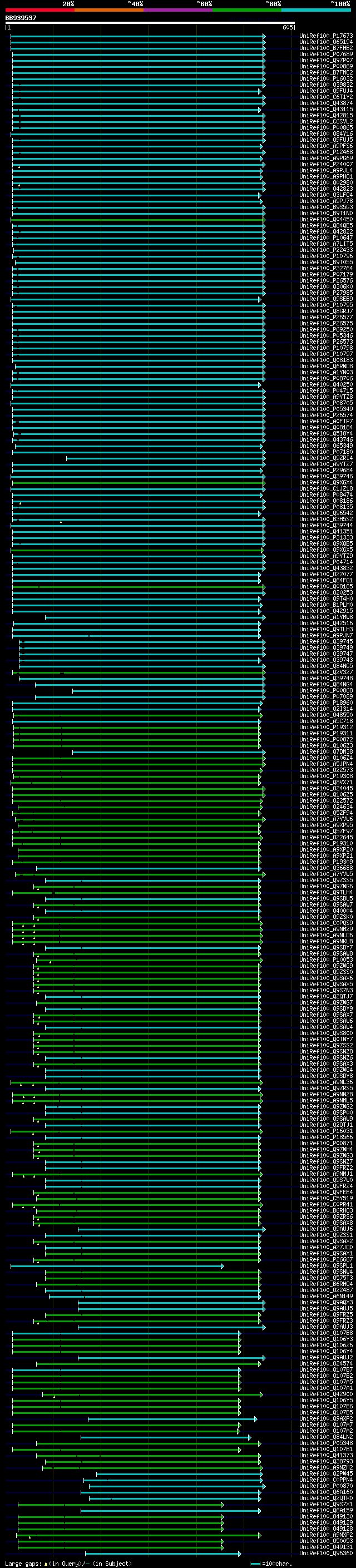
Task: Select hit label UniRef100_A9NXP2
Action: tap(326, 1535)
